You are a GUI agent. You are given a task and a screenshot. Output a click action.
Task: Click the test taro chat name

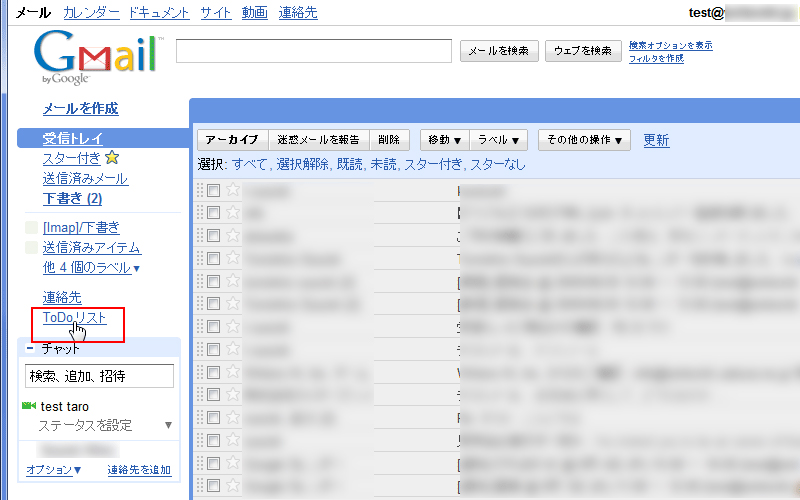point(65,407)
